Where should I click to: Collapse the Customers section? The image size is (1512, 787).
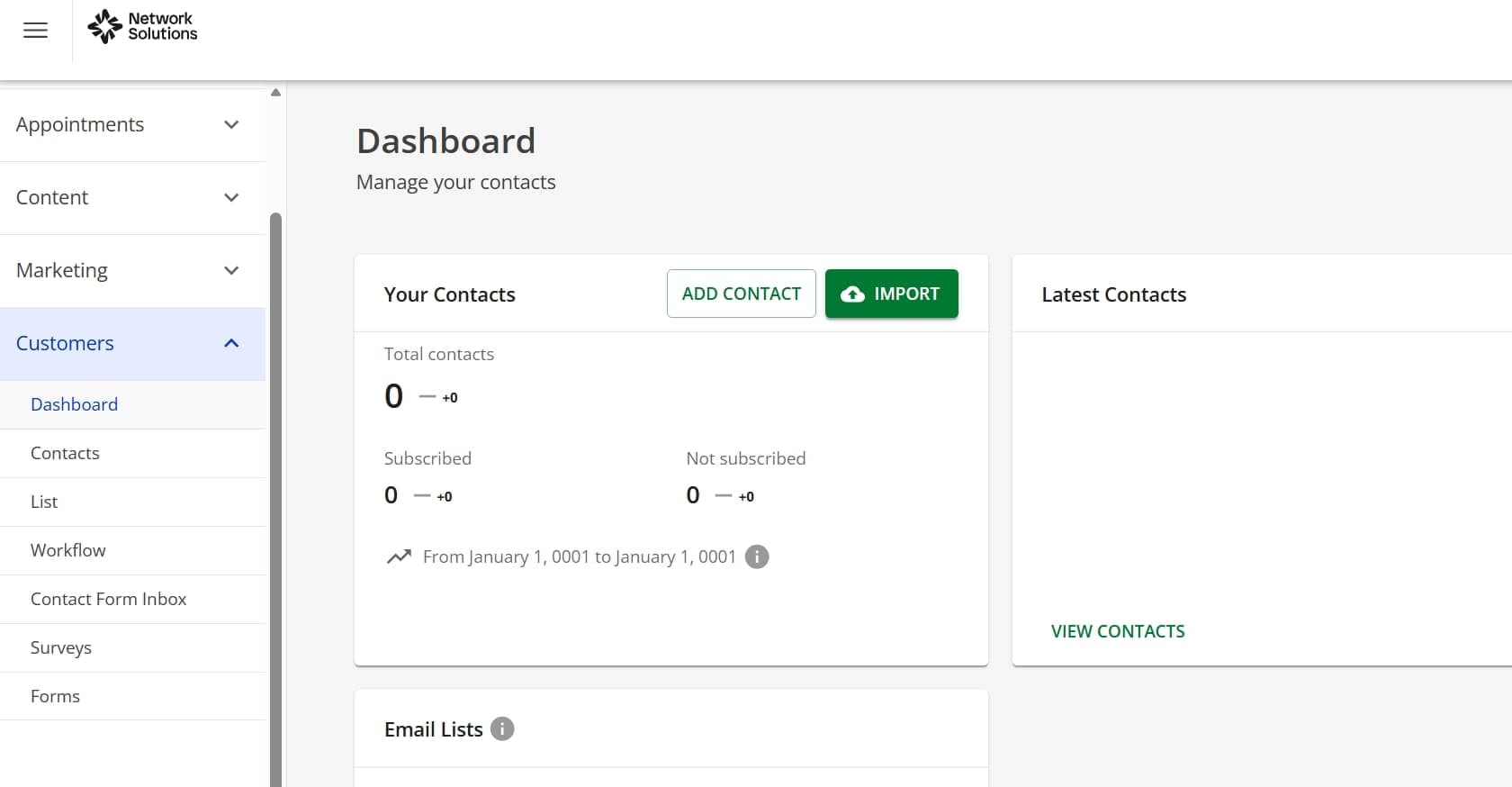[133, 344]
